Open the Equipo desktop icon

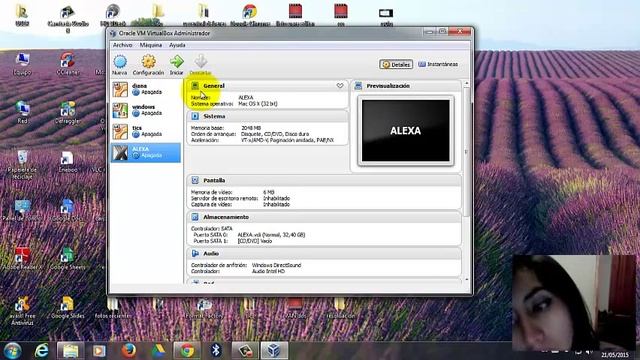[22, 64]
